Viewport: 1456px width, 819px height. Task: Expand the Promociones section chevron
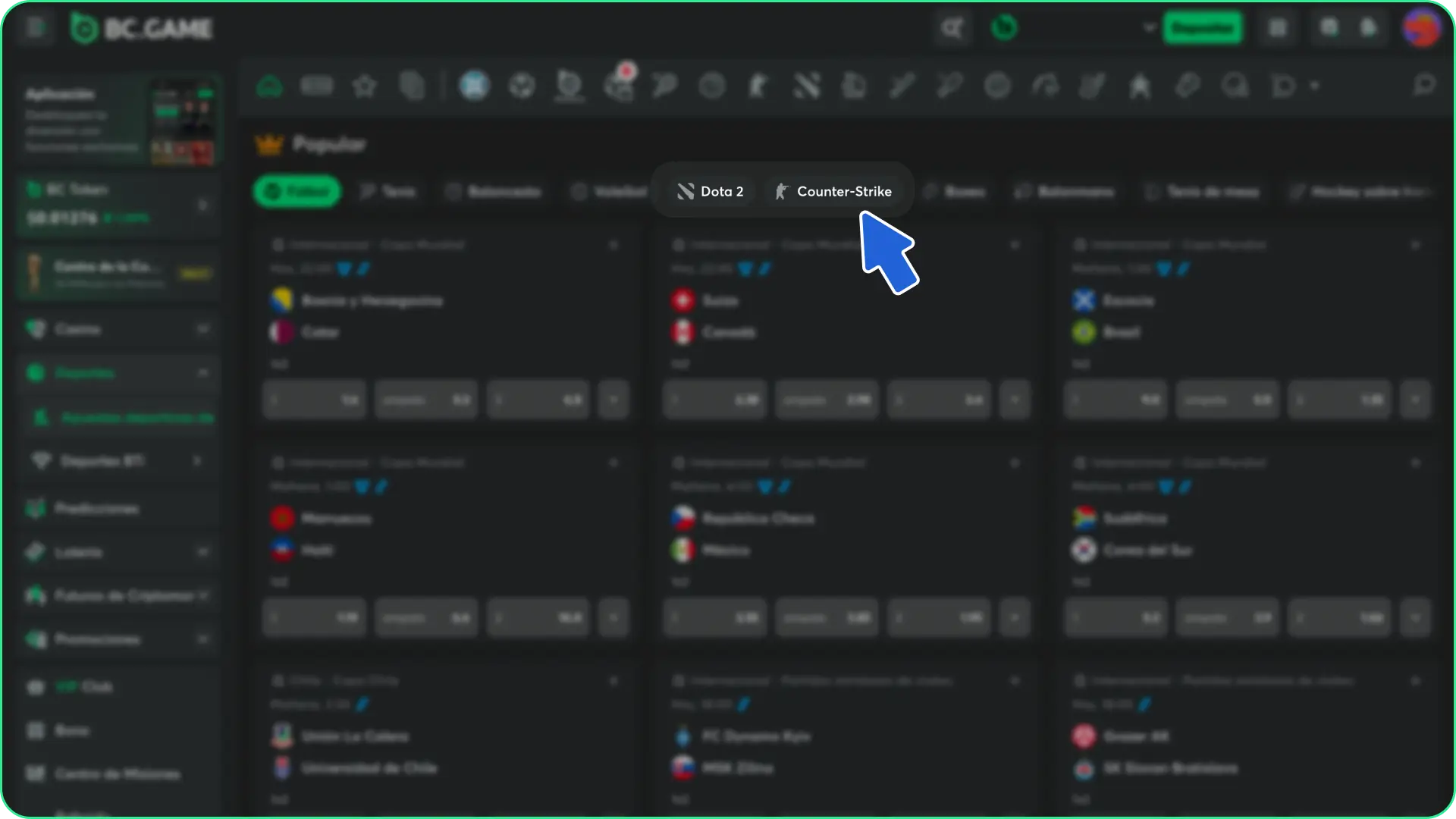click(x=203, y=640)
